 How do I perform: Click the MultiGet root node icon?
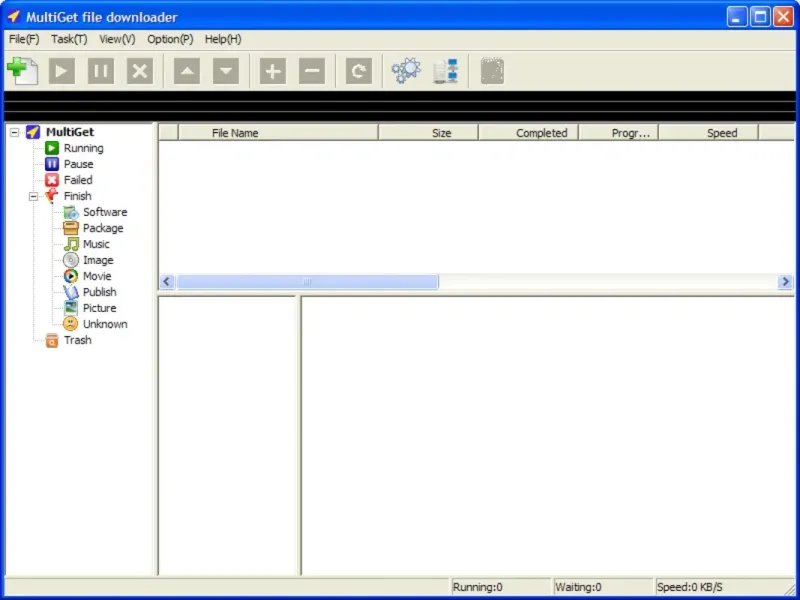coord(33,132)
